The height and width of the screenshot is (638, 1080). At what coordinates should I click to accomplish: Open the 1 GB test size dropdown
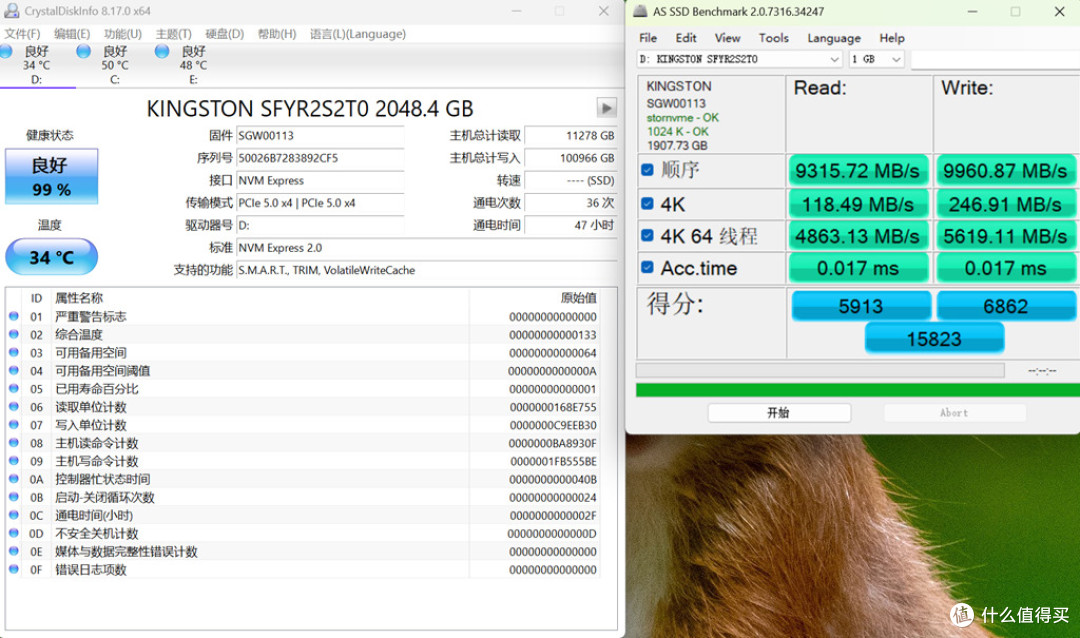[x=876, y=59]
